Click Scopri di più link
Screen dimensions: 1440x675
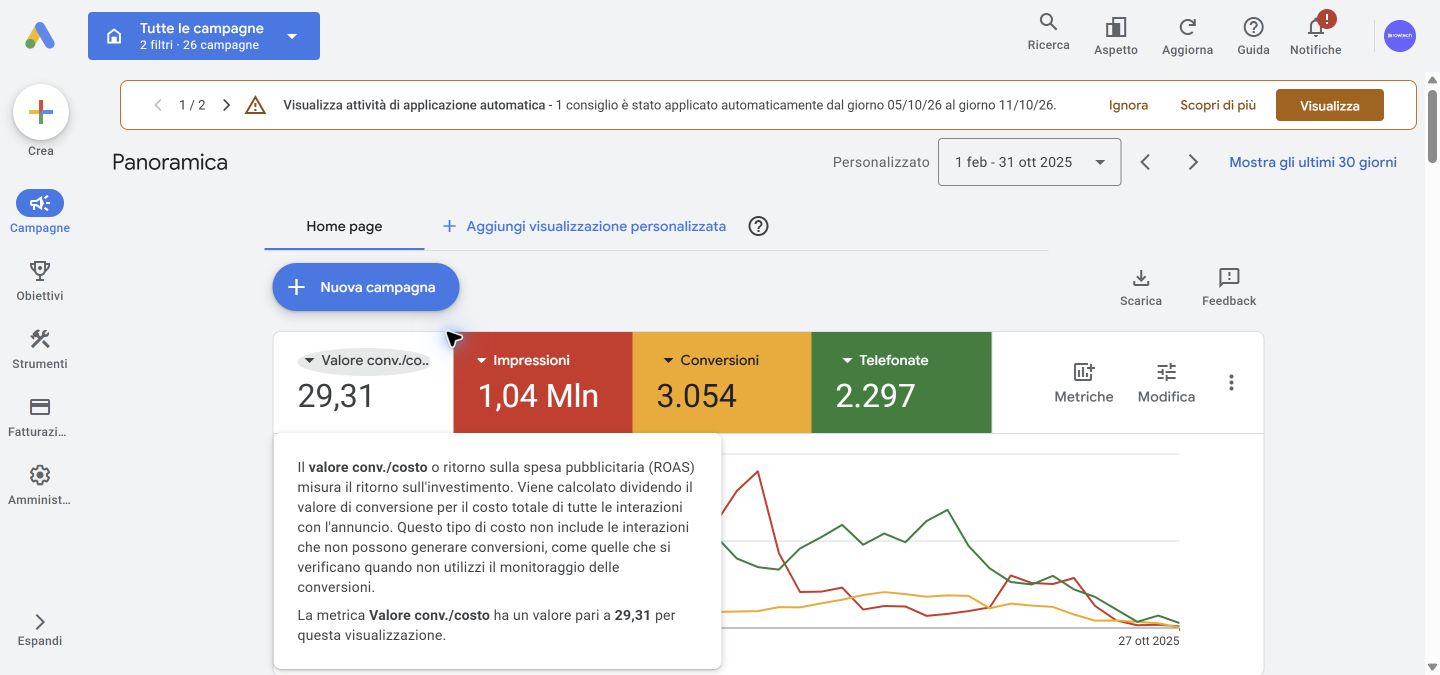pos(1219,105)
